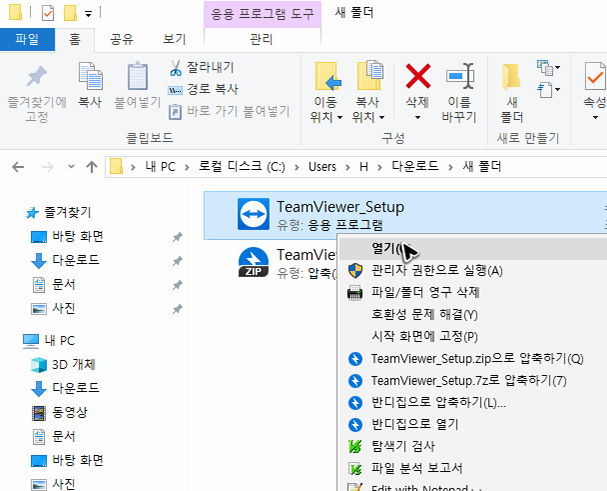Select the TeamViewer_Setup application file
The height and width of the screenshot is (491, 607).
tap(405, 215)
